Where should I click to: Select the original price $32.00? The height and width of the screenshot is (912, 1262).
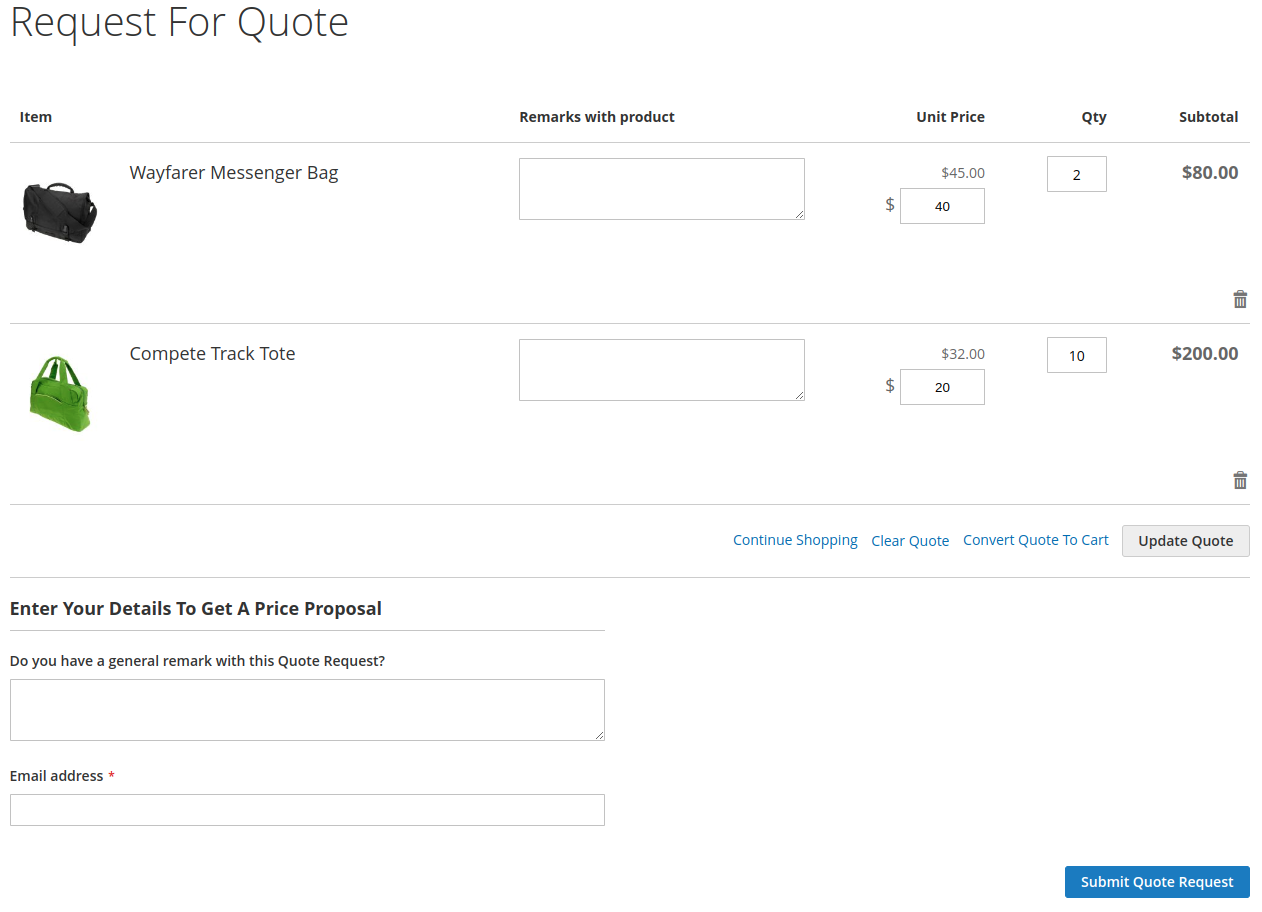click(963, 354)
